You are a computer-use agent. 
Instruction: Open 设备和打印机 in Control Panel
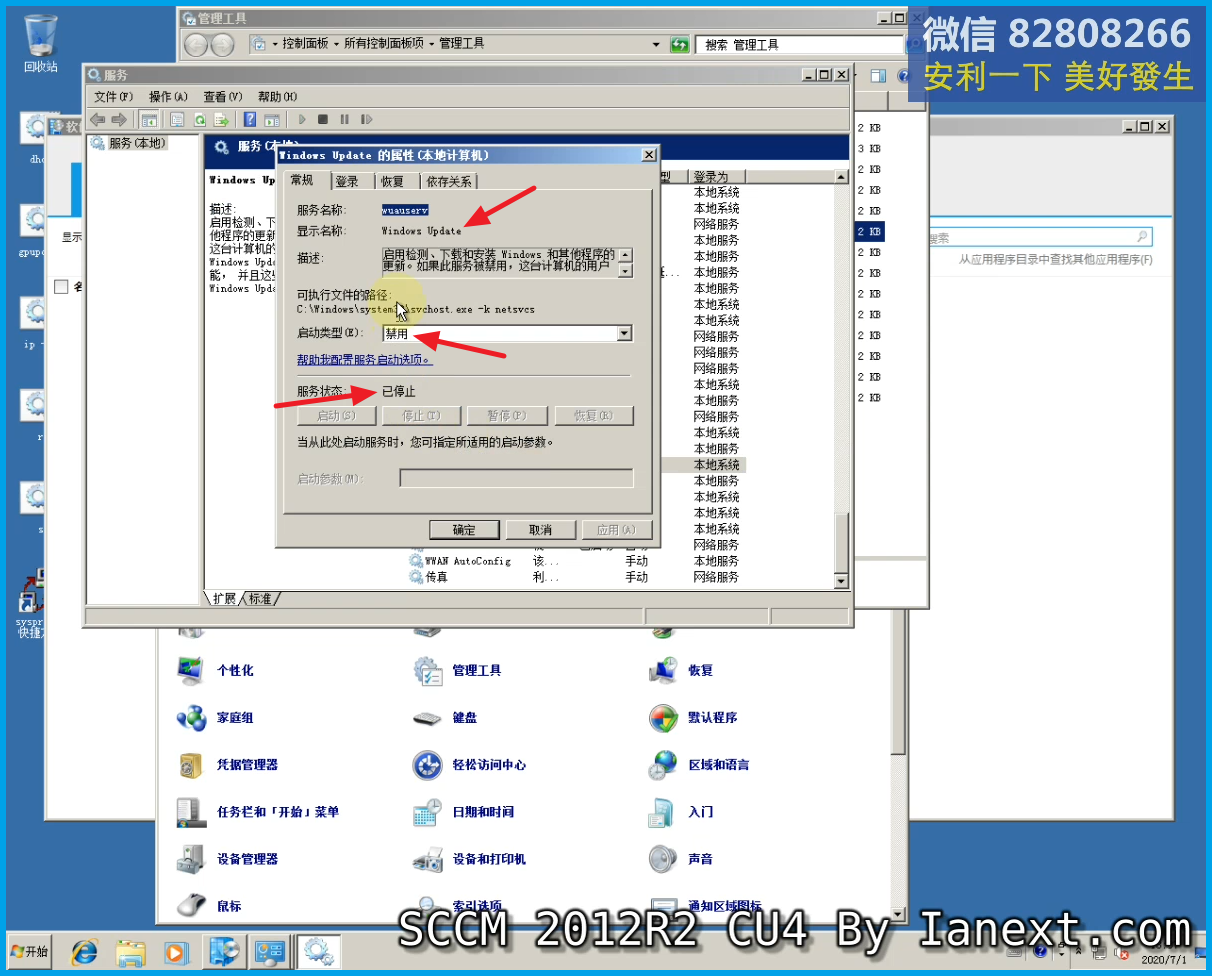pyautogui.click(x=488, y=858)
